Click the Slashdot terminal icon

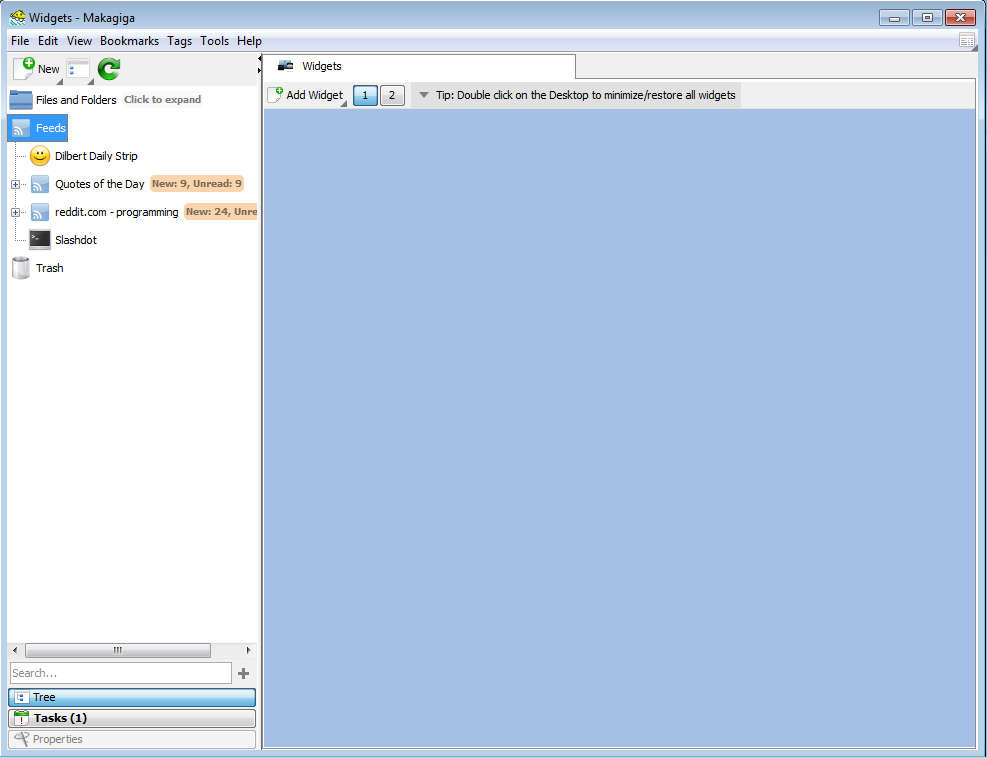coord(40,240)
